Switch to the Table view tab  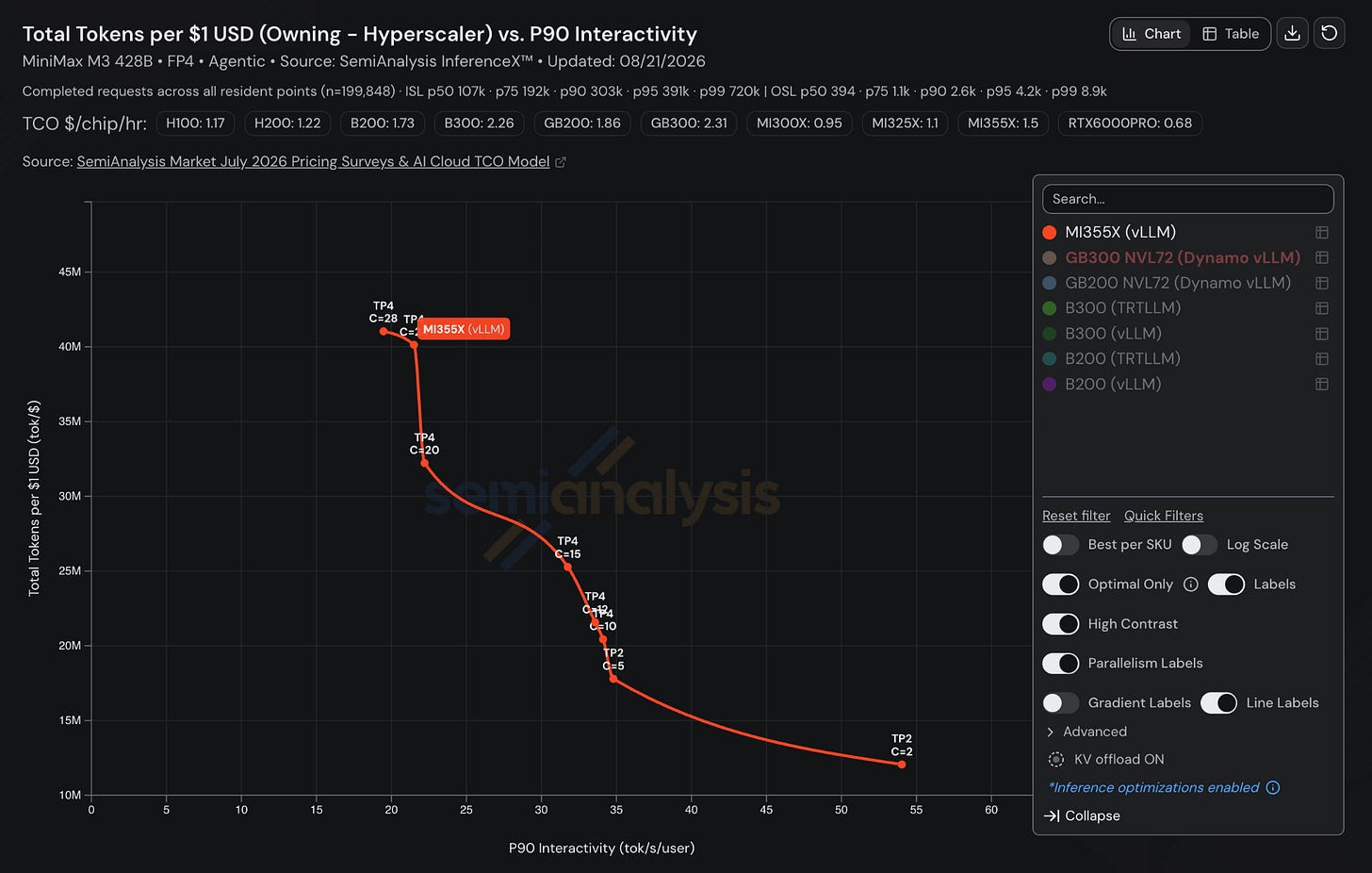[x=1231, y=34]
